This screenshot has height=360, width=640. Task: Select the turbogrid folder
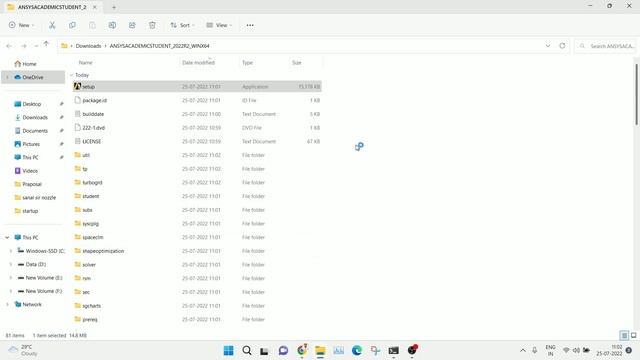coord(198,182)
